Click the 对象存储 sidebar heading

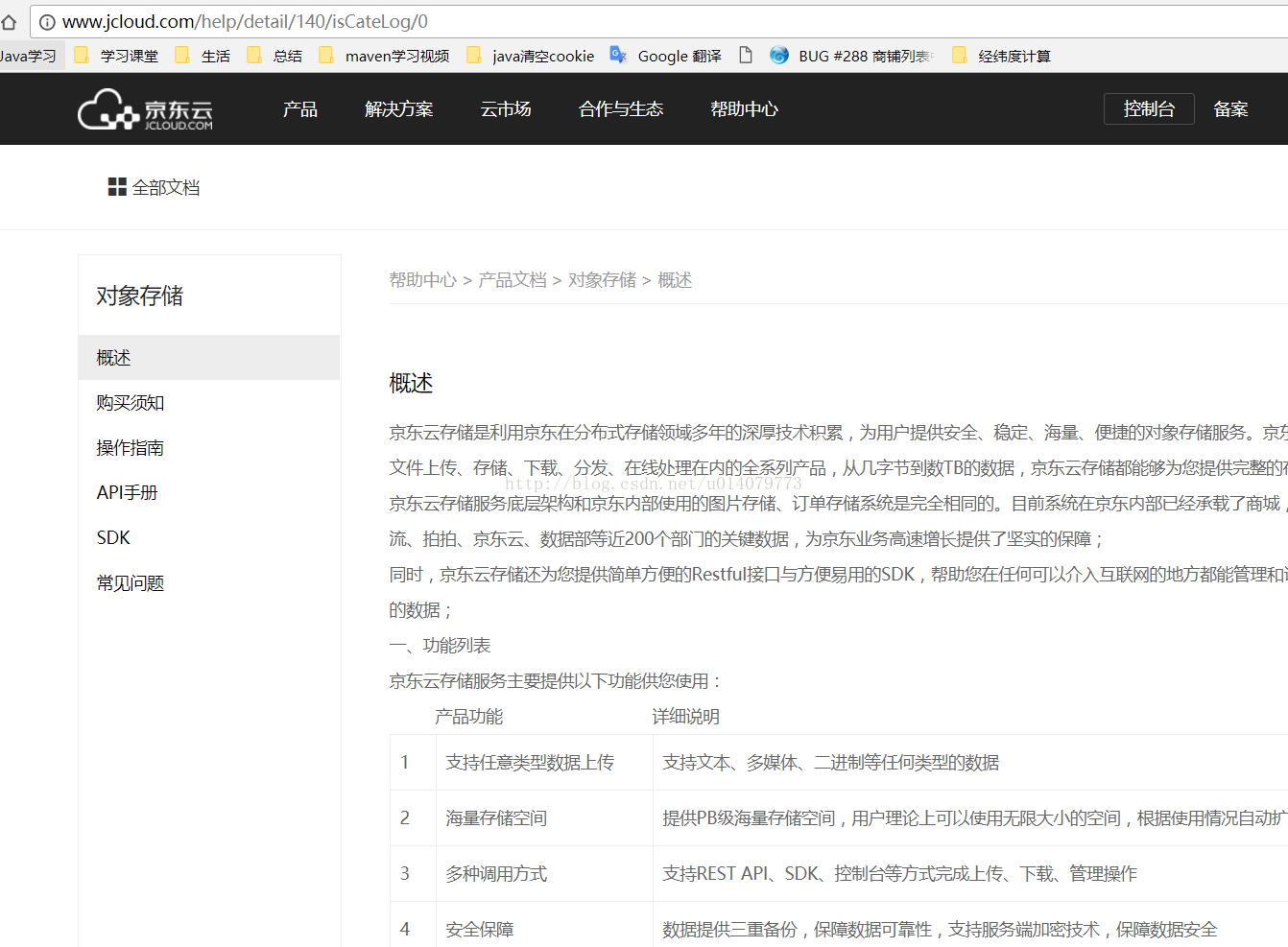[x=140, y=296]
